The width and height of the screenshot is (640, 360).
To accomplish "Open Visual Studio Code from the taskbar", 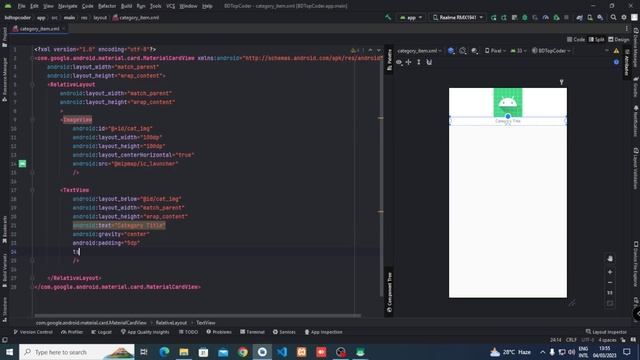I will tap(282, 352).
